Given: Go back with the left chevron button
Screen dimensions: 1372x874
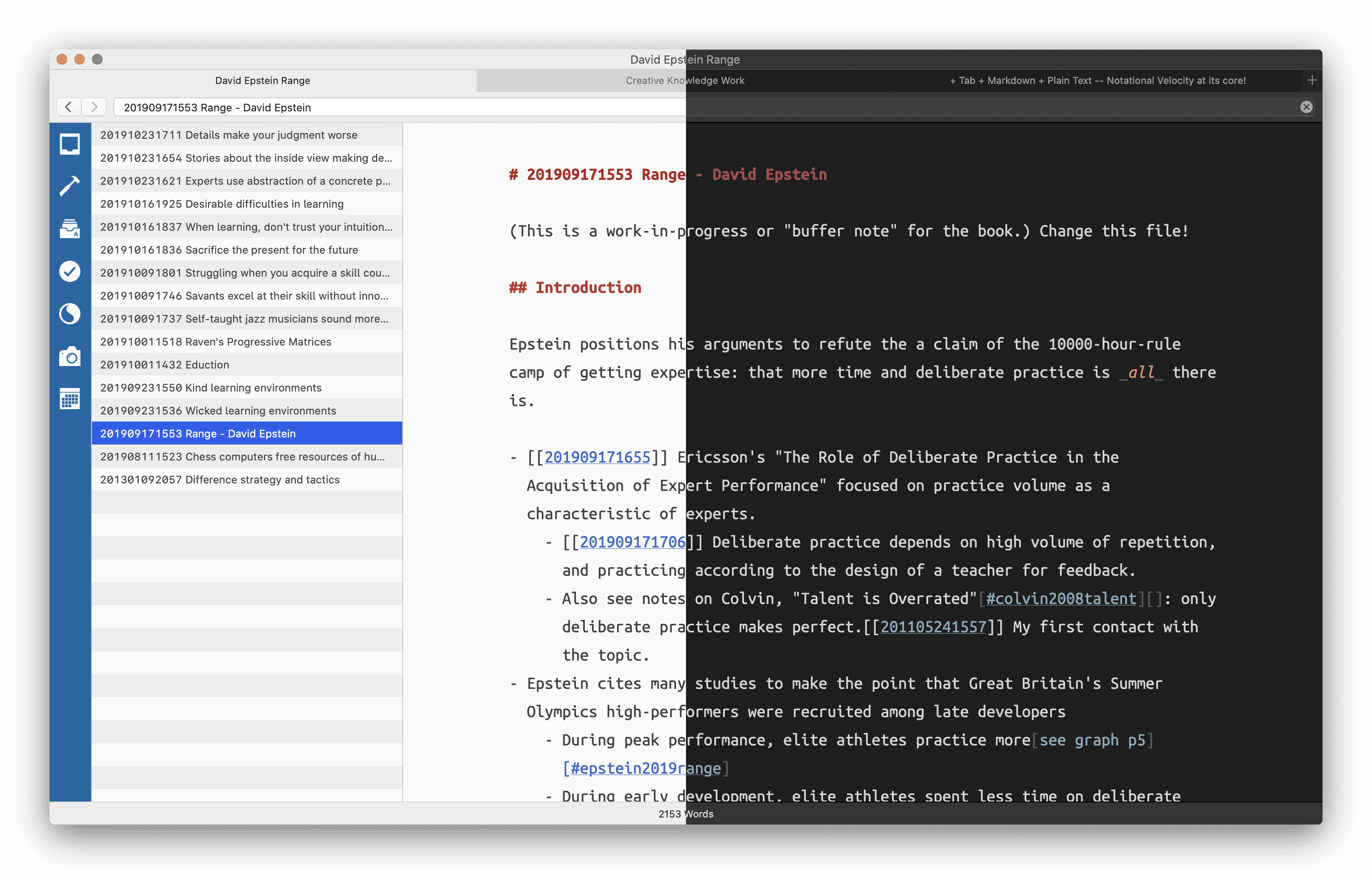Looking at the screenshot, I should pos(69,107).
